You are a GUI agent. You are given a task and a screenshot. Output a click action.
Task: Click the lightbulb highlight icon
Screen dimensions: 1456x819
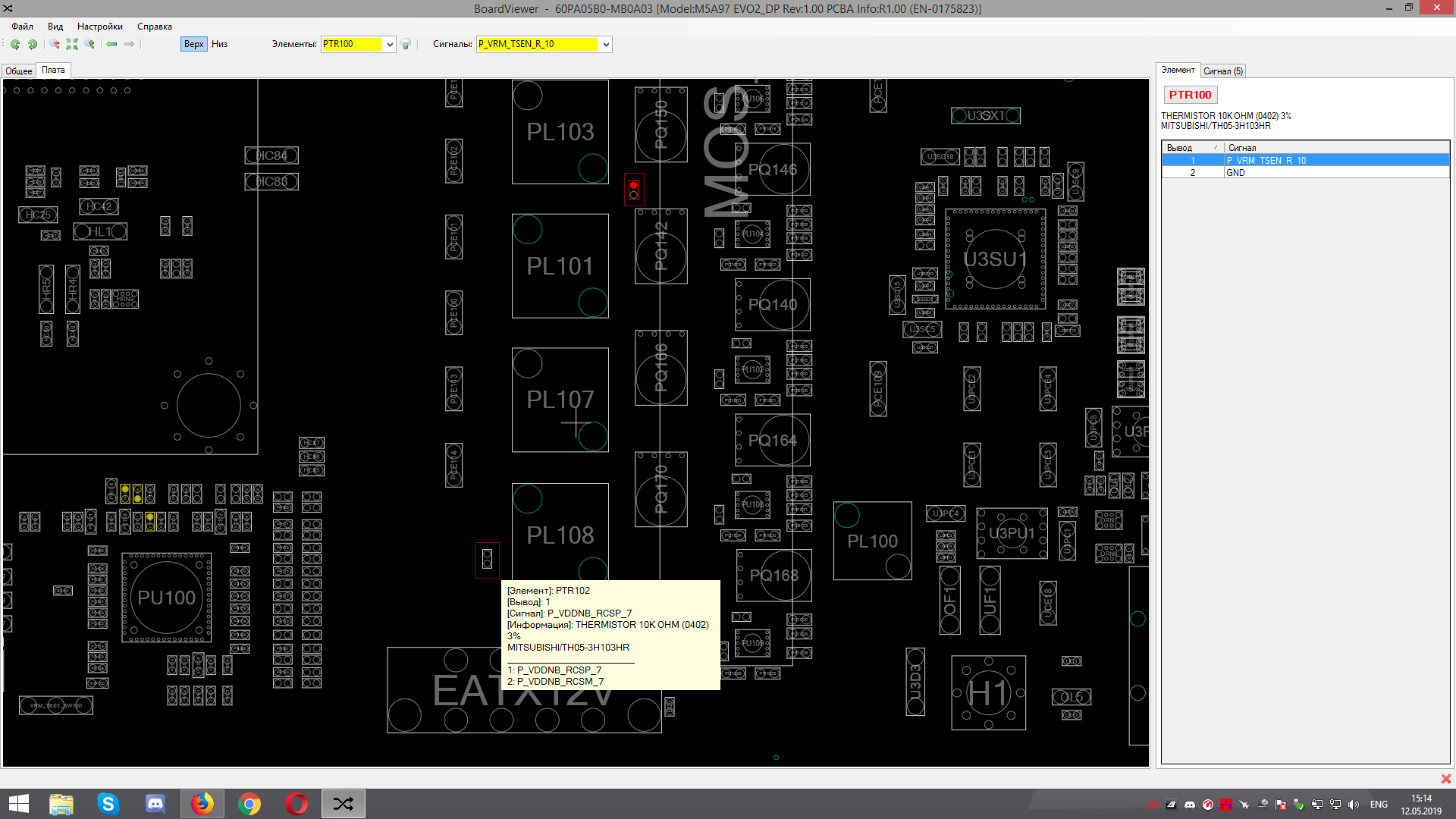(406, 44)
